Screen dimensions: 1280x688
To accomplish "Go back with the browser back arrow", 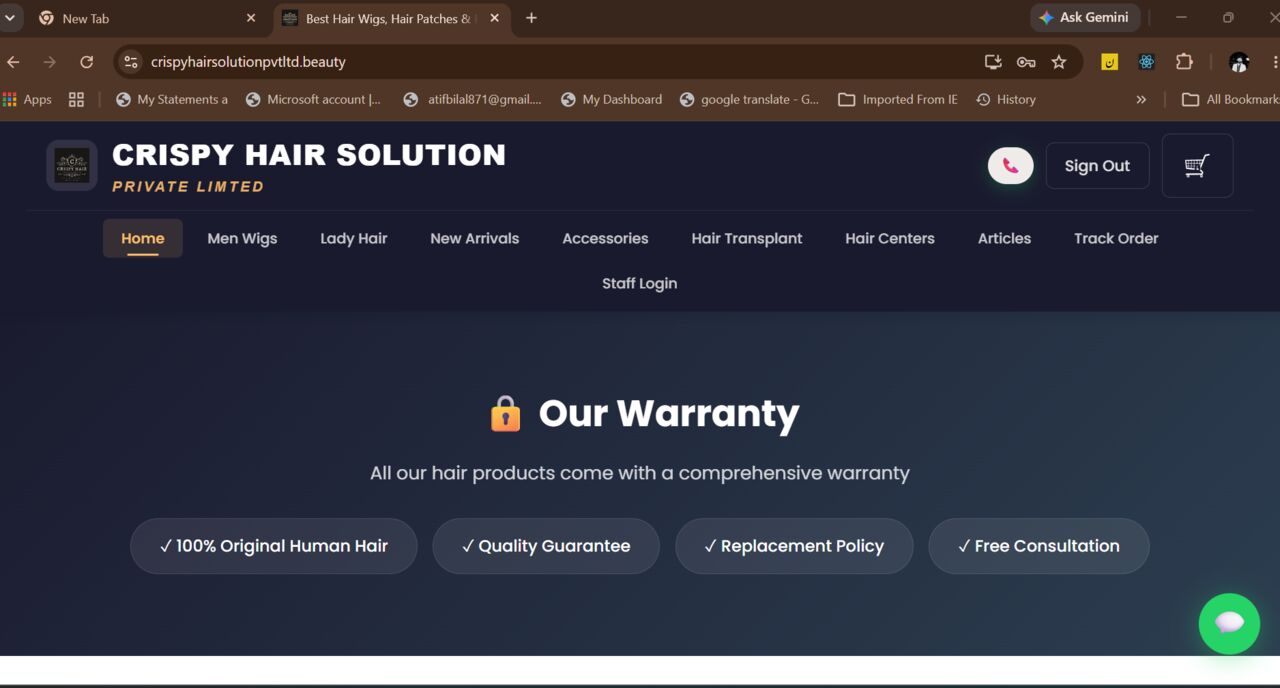I will tap(13, 62).
